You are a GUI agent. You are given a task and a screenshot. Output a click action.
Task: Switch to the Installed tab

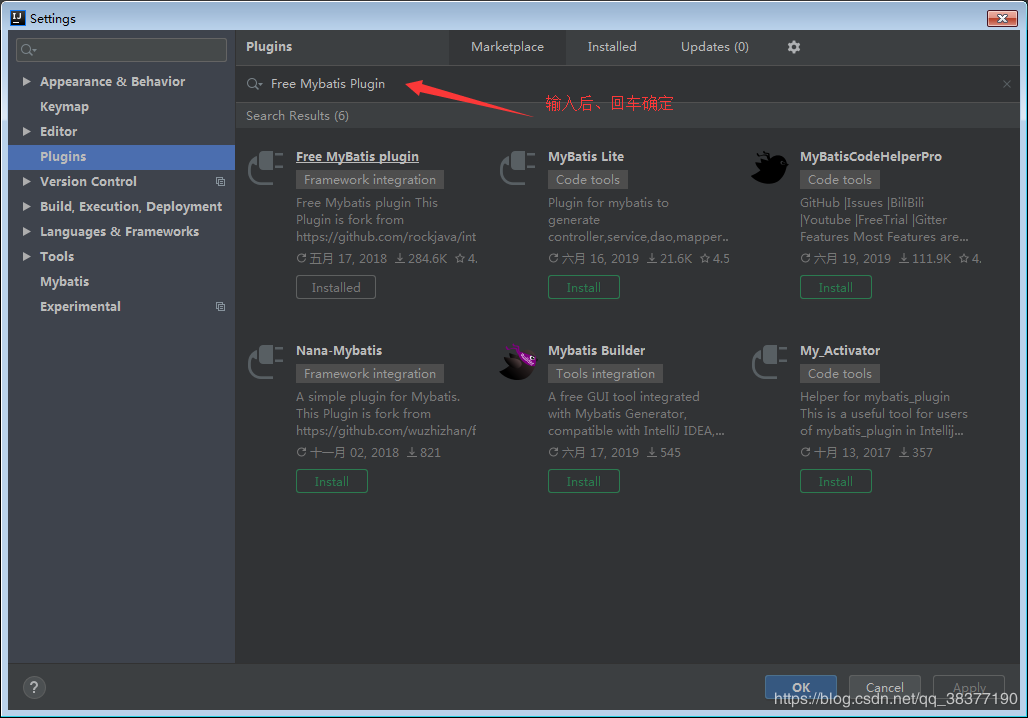pyautogui.click(x=612, y=47)
